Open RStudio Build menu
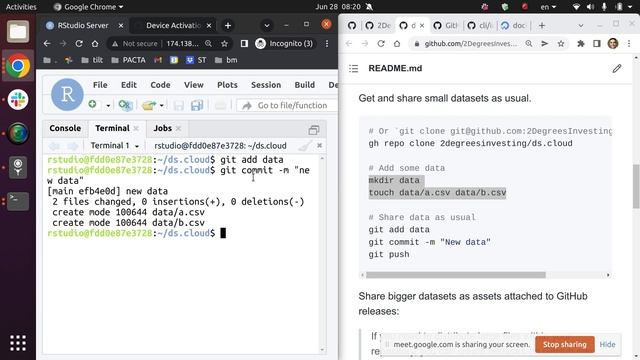The width and height of the screenshot is (640, 360). point(305,85)
